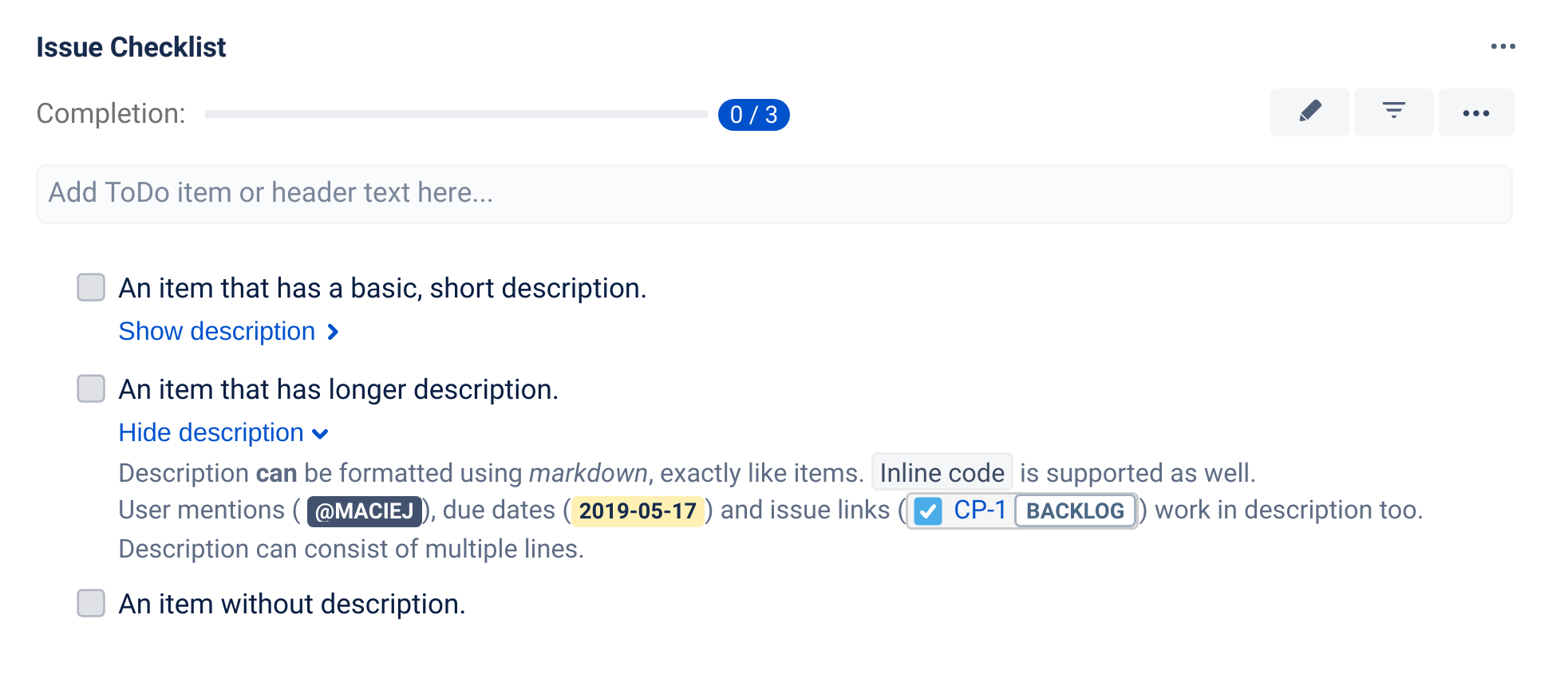1568x682 pixels.
Task: Click the CP-1 issue type checkbox icon
Action: click(x=928, y=511)
